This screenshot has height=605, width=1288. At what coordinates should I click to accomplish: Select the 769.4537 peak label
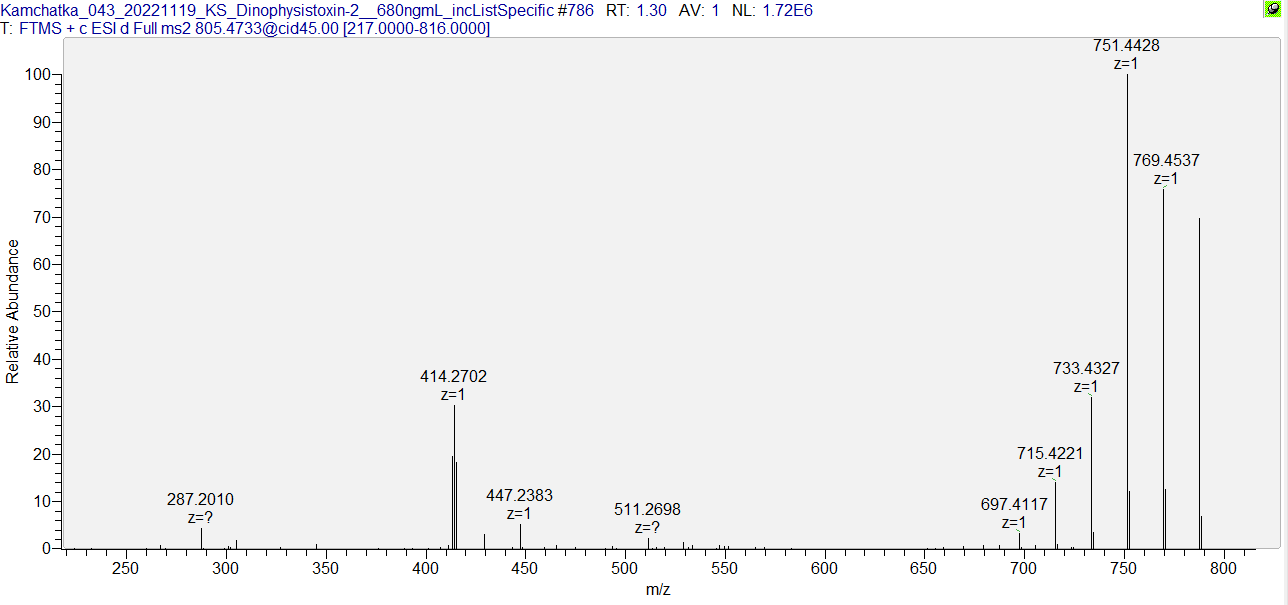coord(1166,160)
